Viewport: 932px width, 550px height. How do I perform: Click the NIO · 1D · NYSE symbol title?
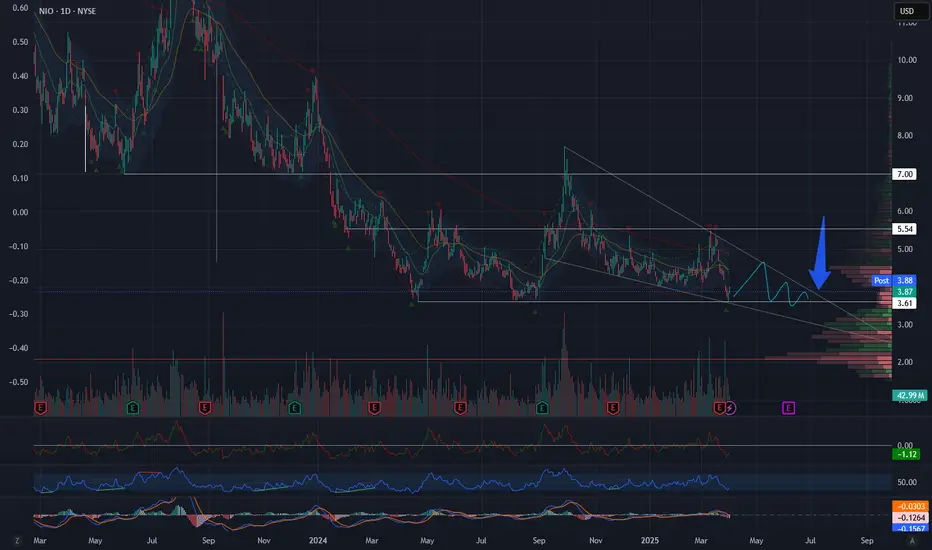click(x=67, y=11)
